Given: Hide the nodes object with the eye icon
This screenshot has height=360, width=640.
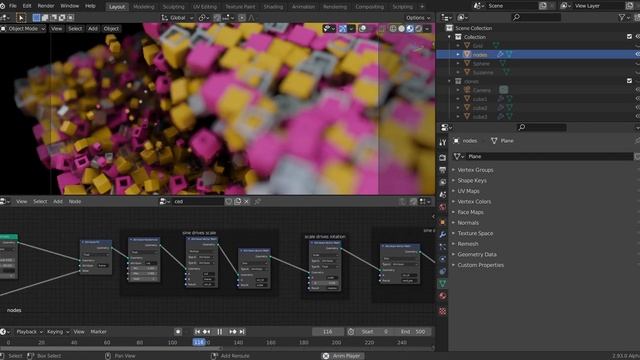Looking at the screenshot, I should pyautogui.click(x=637, y=54).
